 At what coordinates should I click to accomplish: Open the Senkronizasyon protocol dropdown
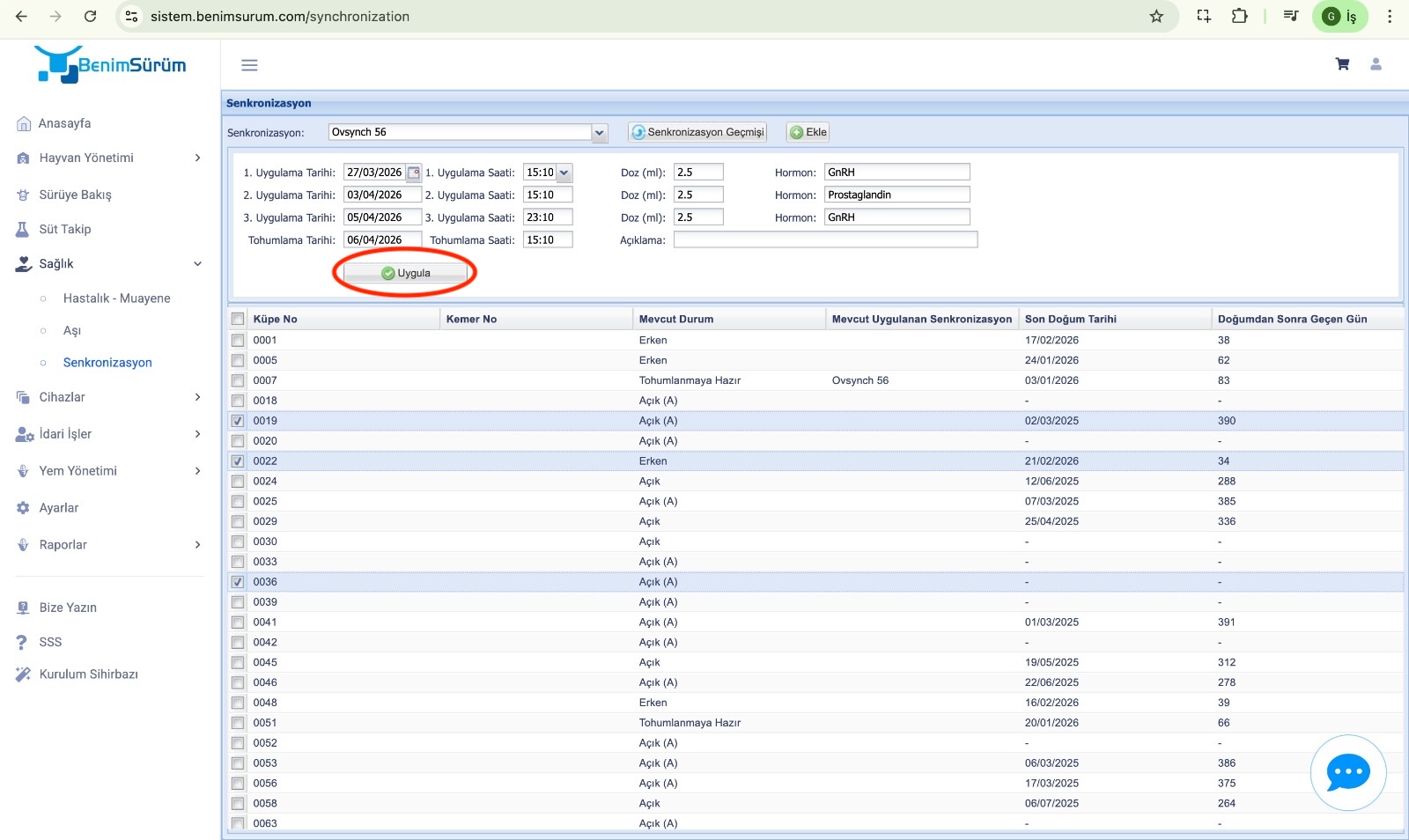coord(599,133)
